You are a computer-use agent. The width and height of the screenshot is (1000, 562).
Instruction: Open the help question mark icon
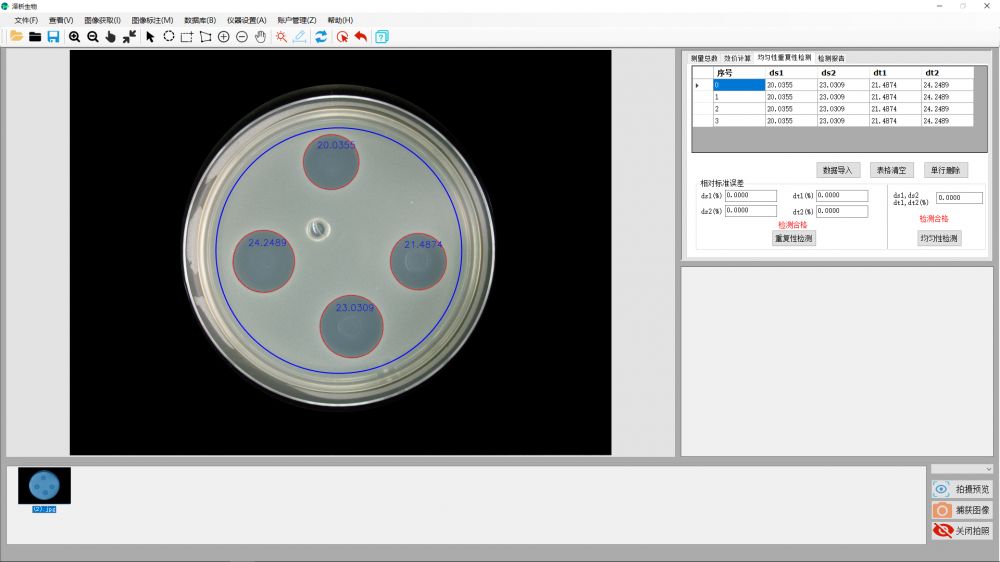tap(381, 36)
